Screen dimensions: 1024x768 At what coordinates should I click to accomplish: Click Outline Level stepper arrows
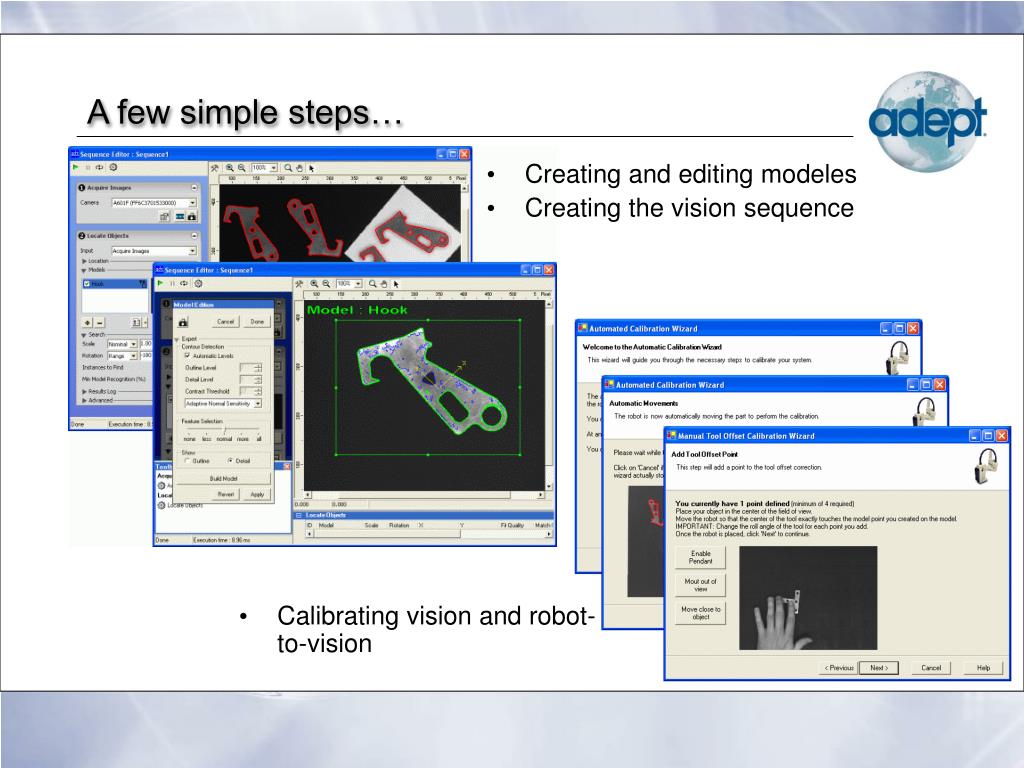pos(257,368)
